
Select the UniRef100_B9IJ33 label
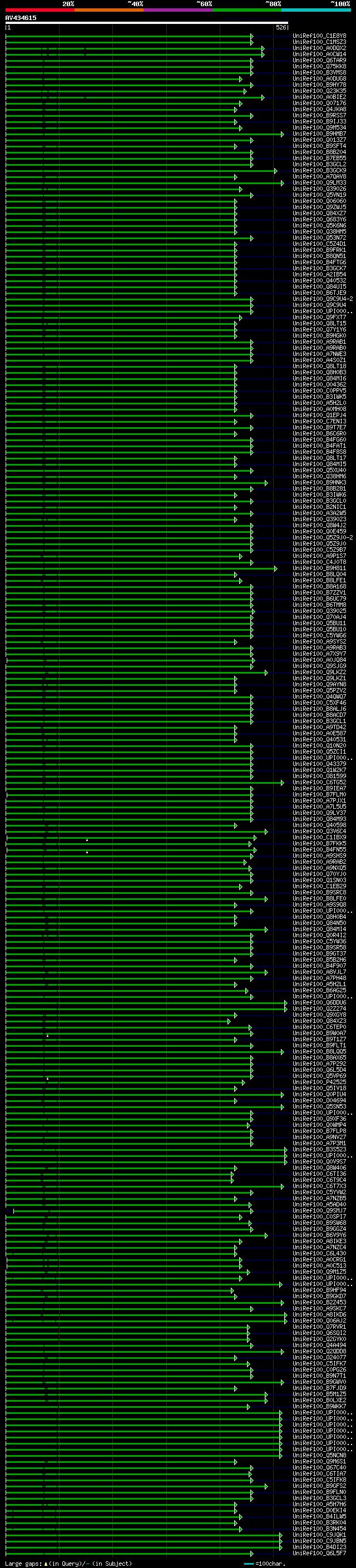click(319, 122)
